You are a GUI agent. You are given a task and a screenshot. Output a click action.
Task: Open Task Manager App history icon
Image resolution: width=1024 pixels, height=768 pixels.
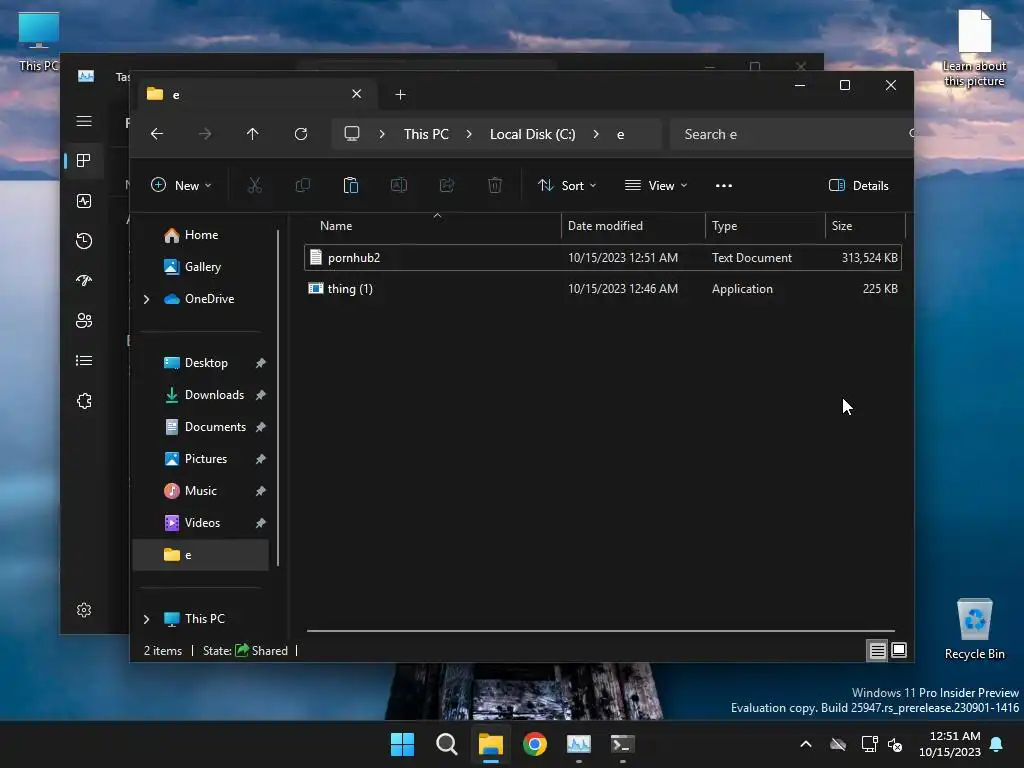click(84, 241)
